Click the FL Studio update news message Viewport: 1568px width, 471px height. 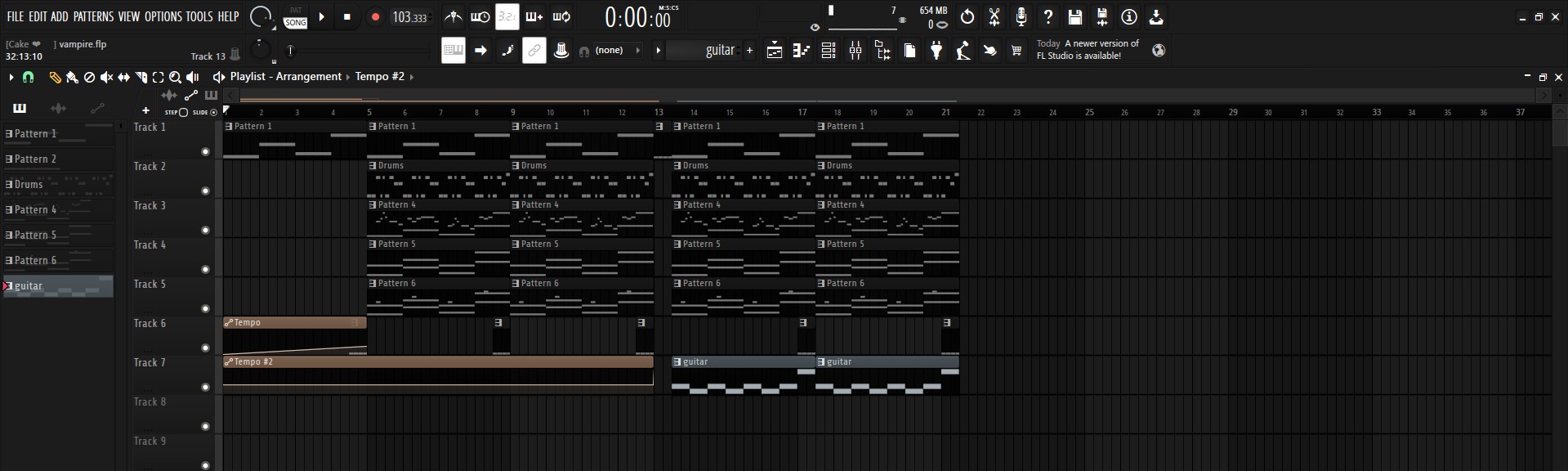pyautogui.click(x=1088, y=50)
